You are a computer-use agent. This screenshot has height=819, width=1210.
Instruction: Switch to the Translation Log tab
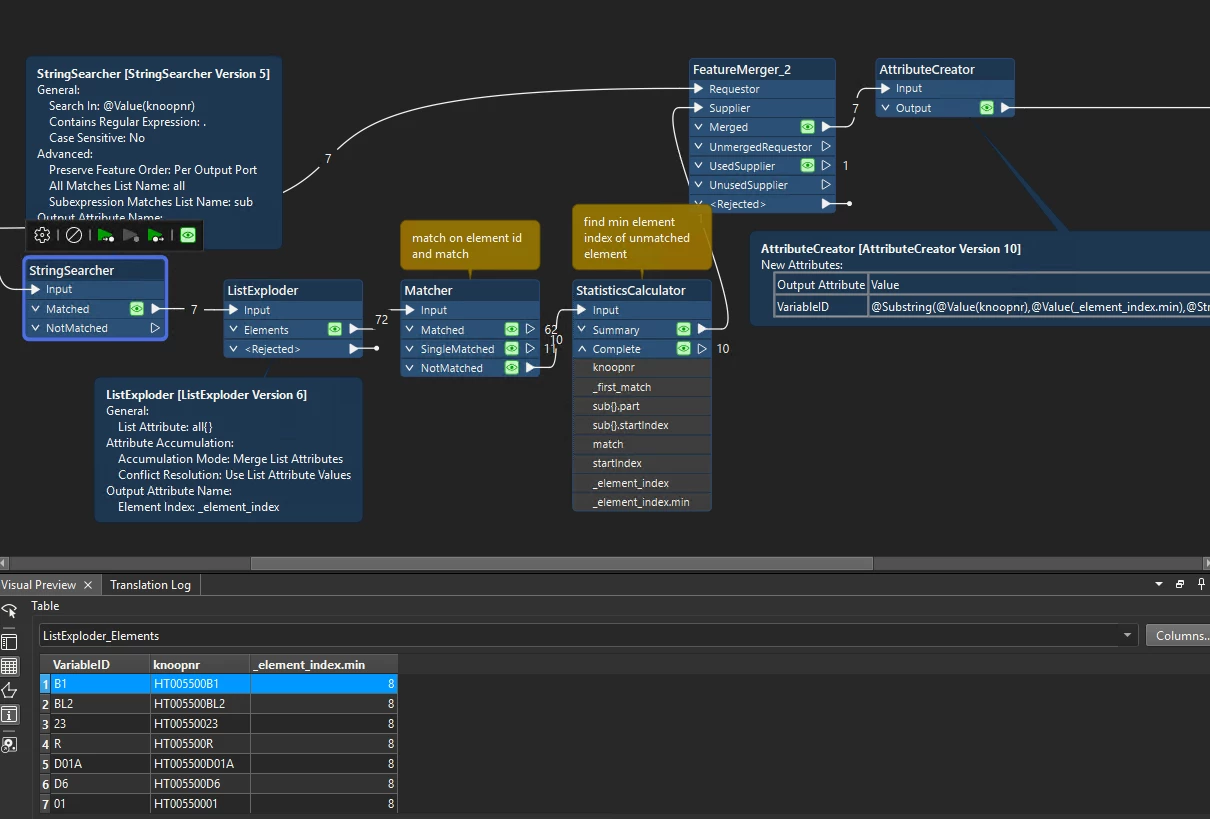pos(150,584)
